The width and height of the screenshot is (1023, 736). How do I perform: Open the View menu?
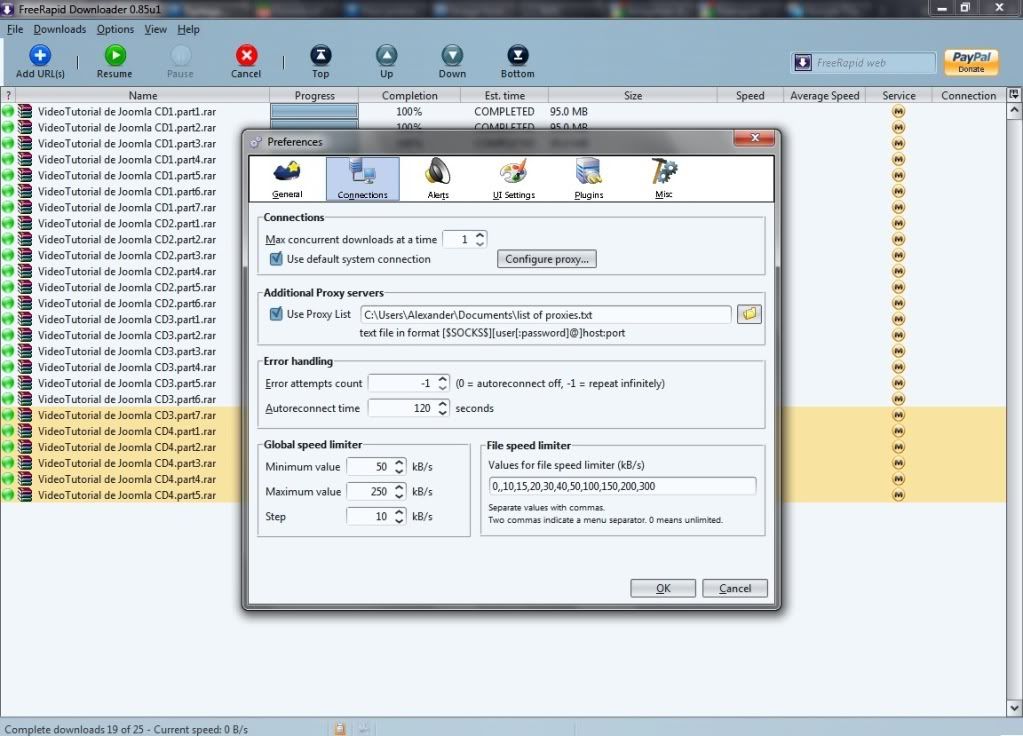(155, 29)
